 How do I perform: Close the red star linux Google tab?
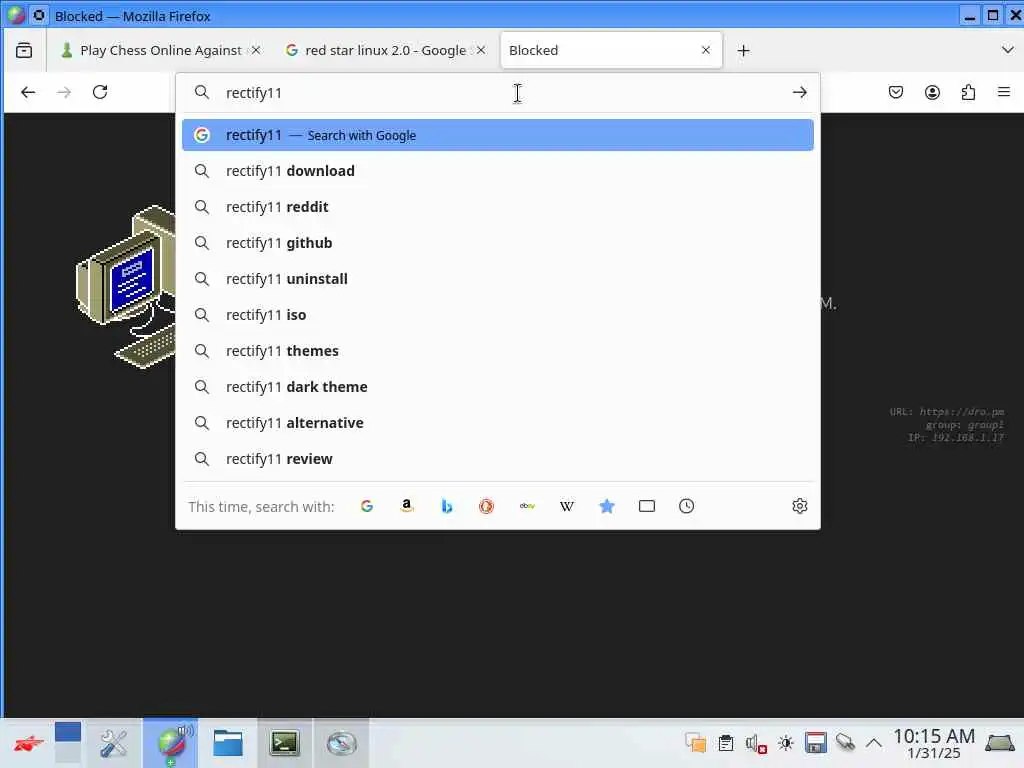(x=481, y=50)
